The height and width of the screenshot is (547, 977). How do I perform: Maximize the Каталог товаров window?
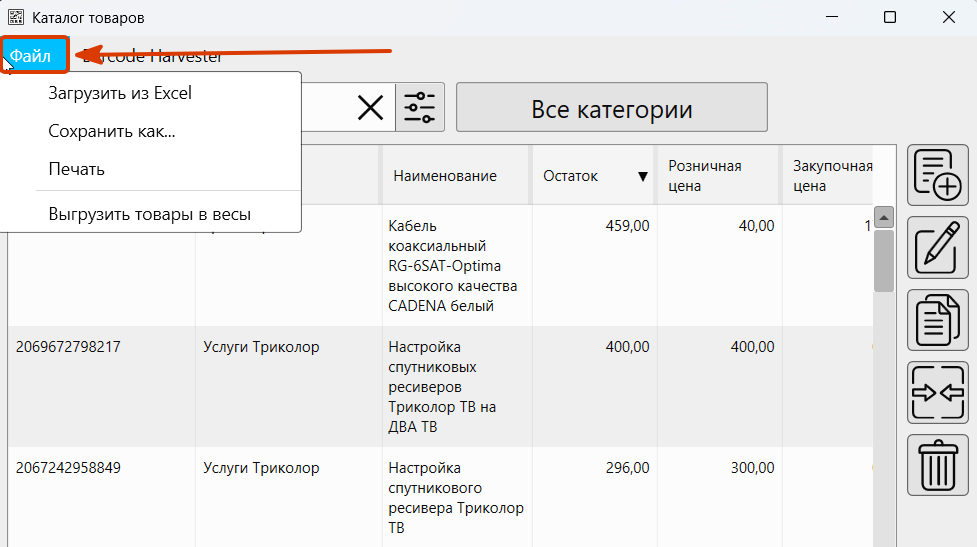[890, 17]
